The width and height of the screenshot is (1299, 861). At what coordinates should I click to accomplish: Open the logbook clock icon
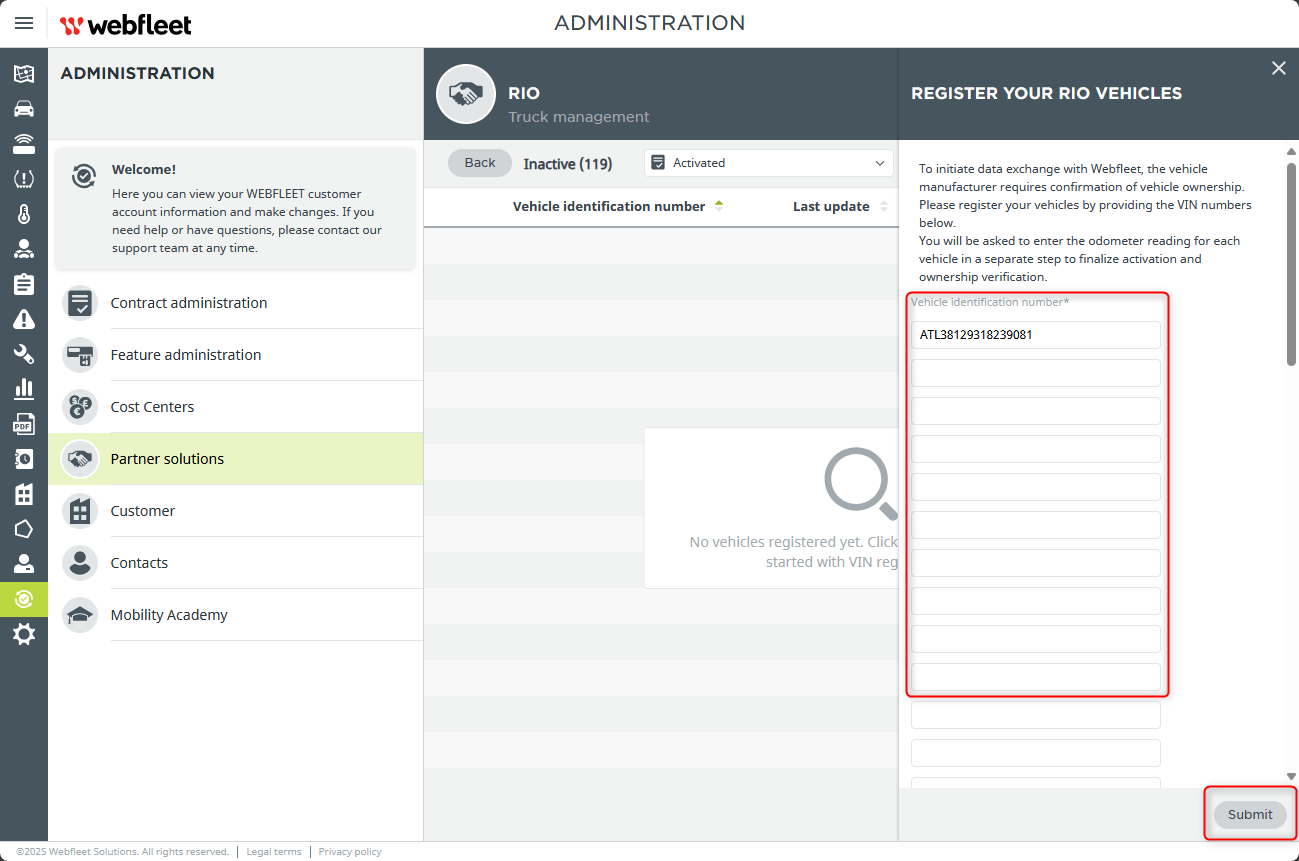tap(24, 459)
